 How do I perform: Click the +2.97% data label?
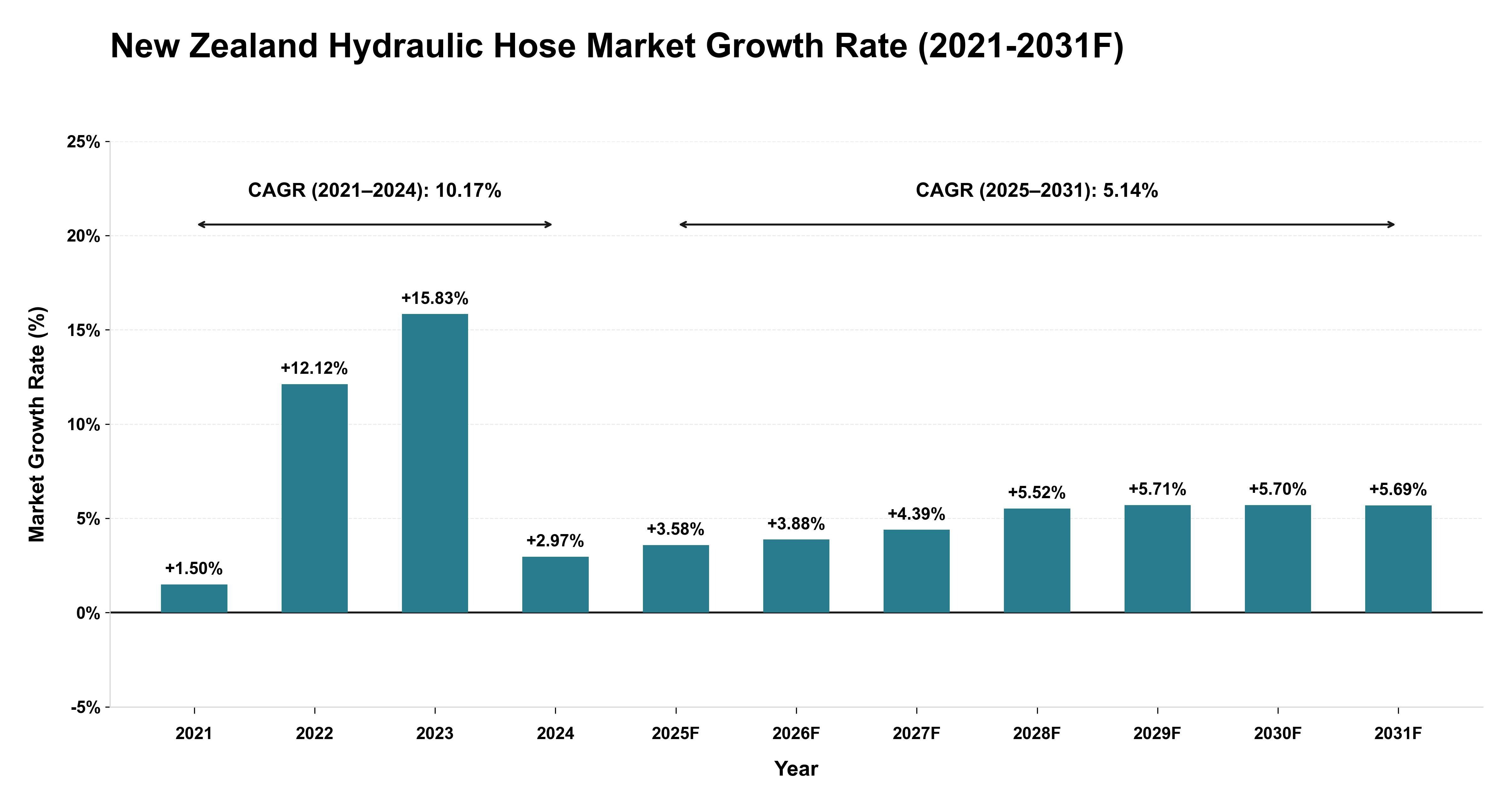click(555, 540)
